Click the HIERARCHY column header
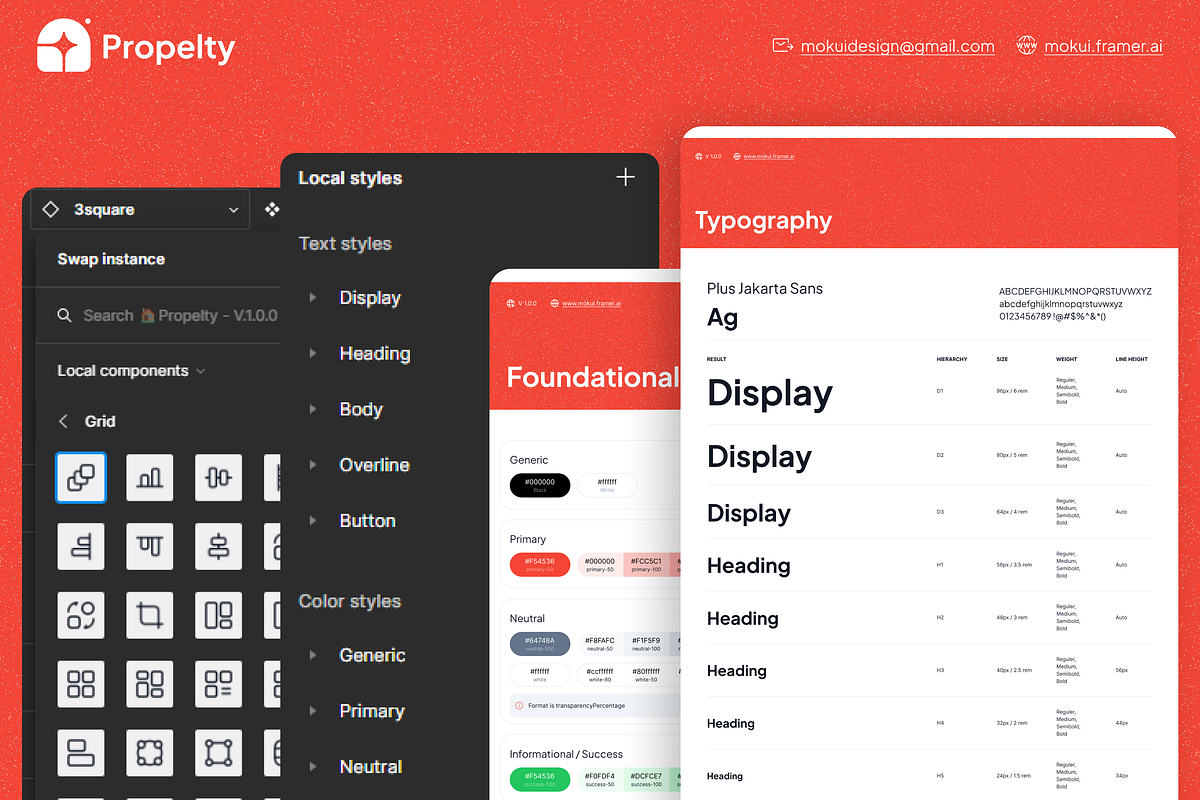1200x800 pixels. pos(952,359)
